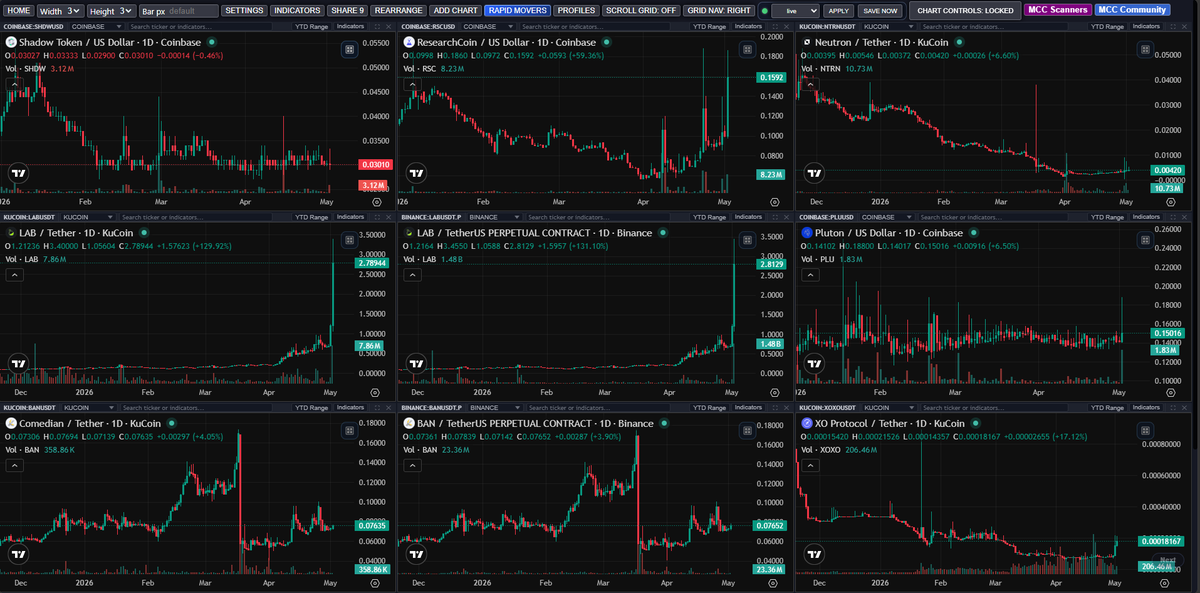
Task: Click the green live status indicator dot
Action: click(x=765, y=10)
